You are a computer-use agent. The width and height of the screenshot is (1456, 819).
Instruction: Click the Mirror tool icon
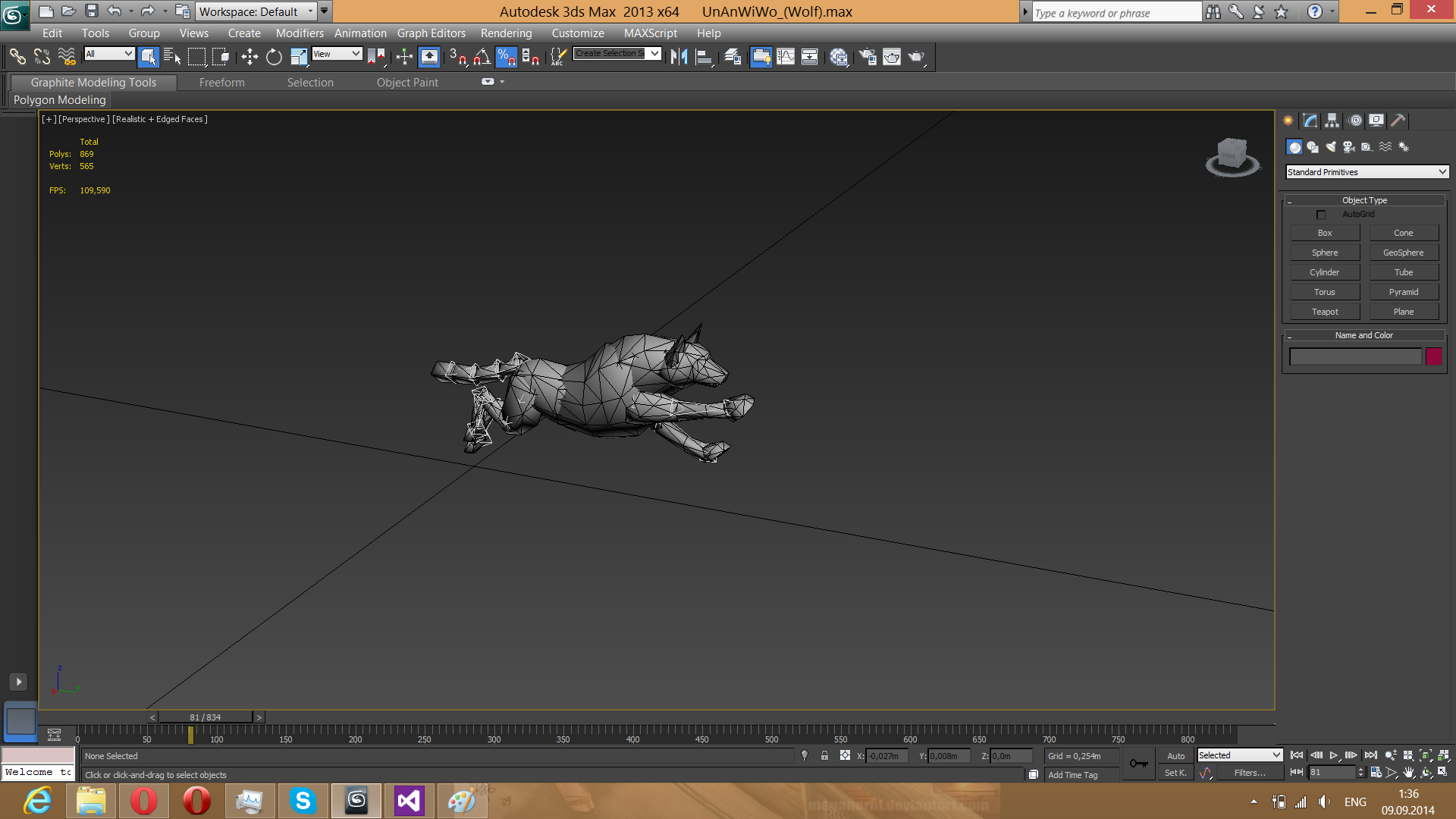(x=679, y=57)
